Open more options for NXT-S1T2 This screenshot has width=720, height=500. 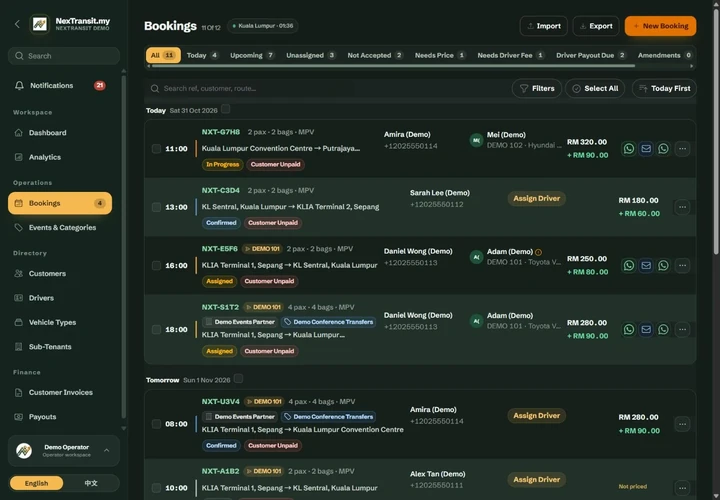(x=682, y=329)
